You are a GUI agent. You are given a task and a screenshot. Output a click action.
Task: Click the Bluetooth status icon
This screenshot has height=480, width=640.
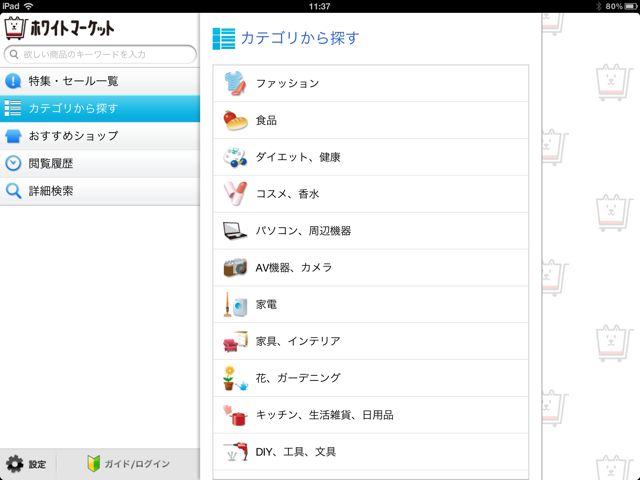[599, 6]
